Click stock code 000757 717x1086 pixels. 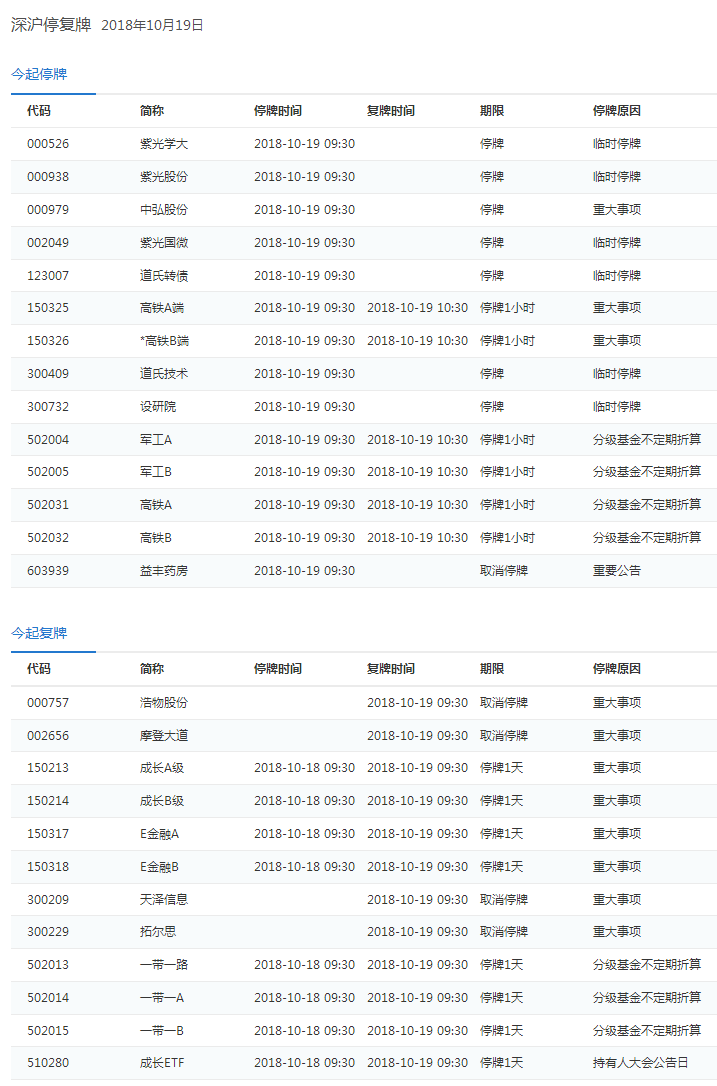[48, 703]
